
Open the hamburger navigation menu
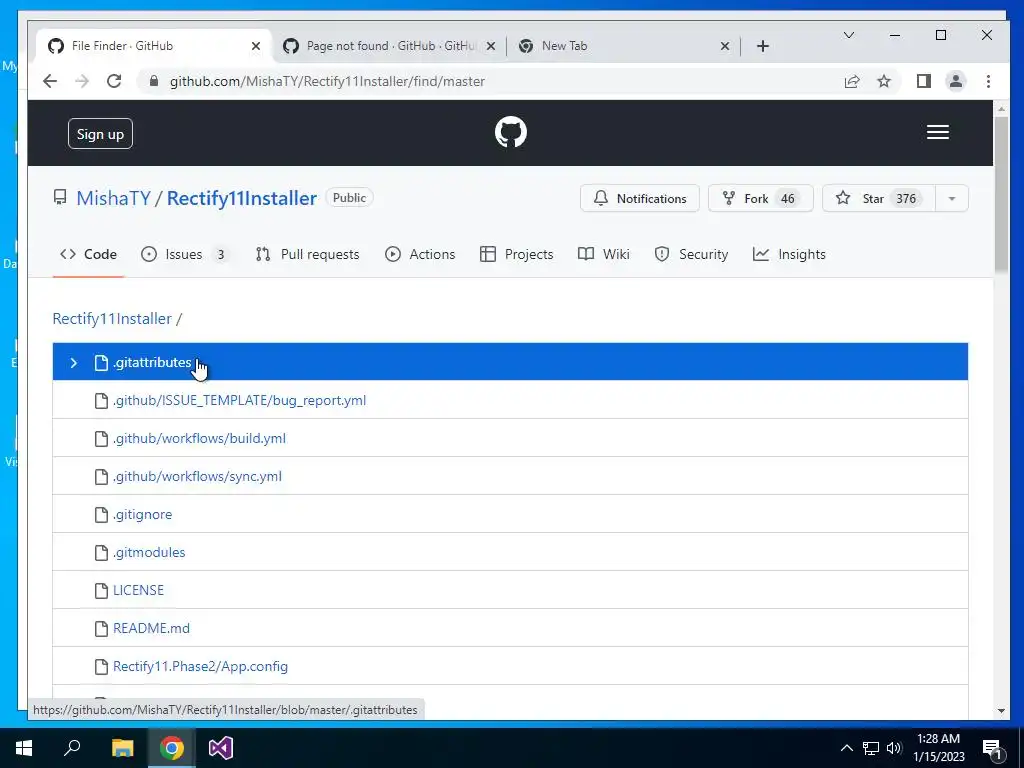pyautogui.click(x=938, y=133)
